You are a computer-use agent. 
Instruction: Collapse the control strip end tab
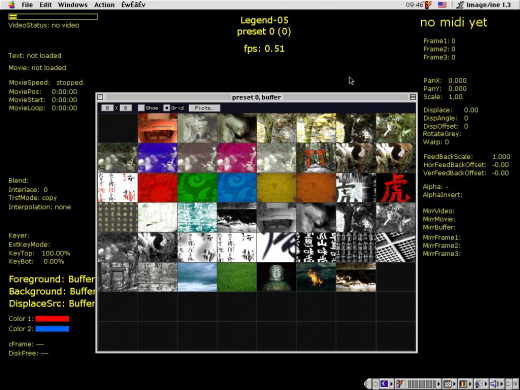(x=367, y=384)
